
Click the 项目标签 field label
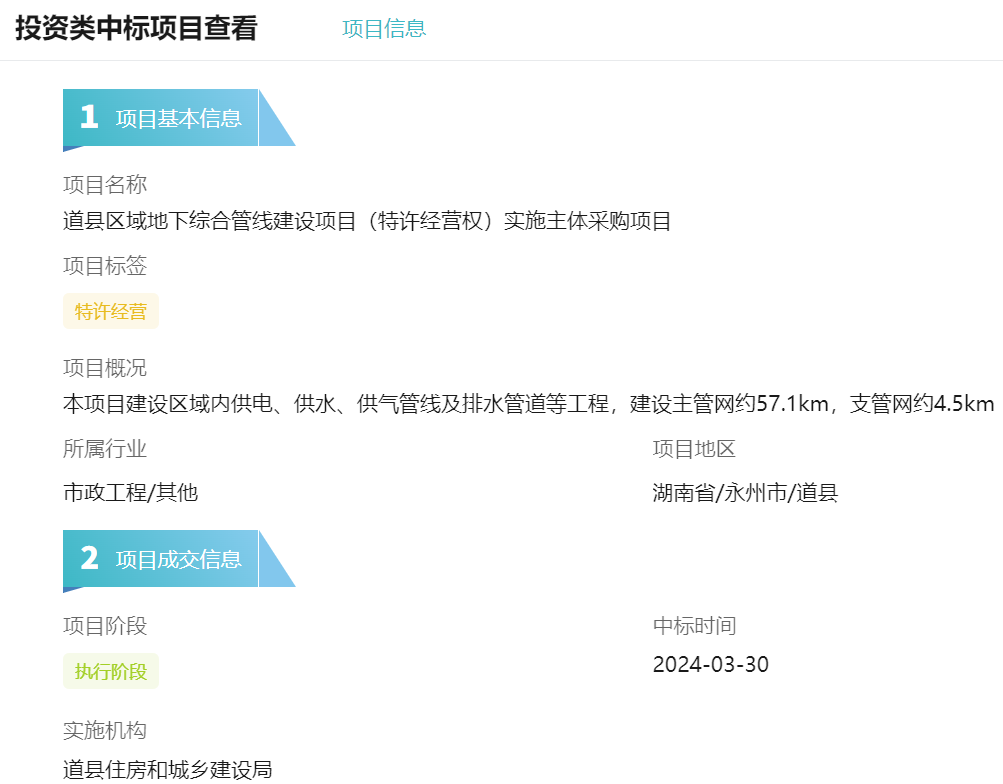pos(105,266)
